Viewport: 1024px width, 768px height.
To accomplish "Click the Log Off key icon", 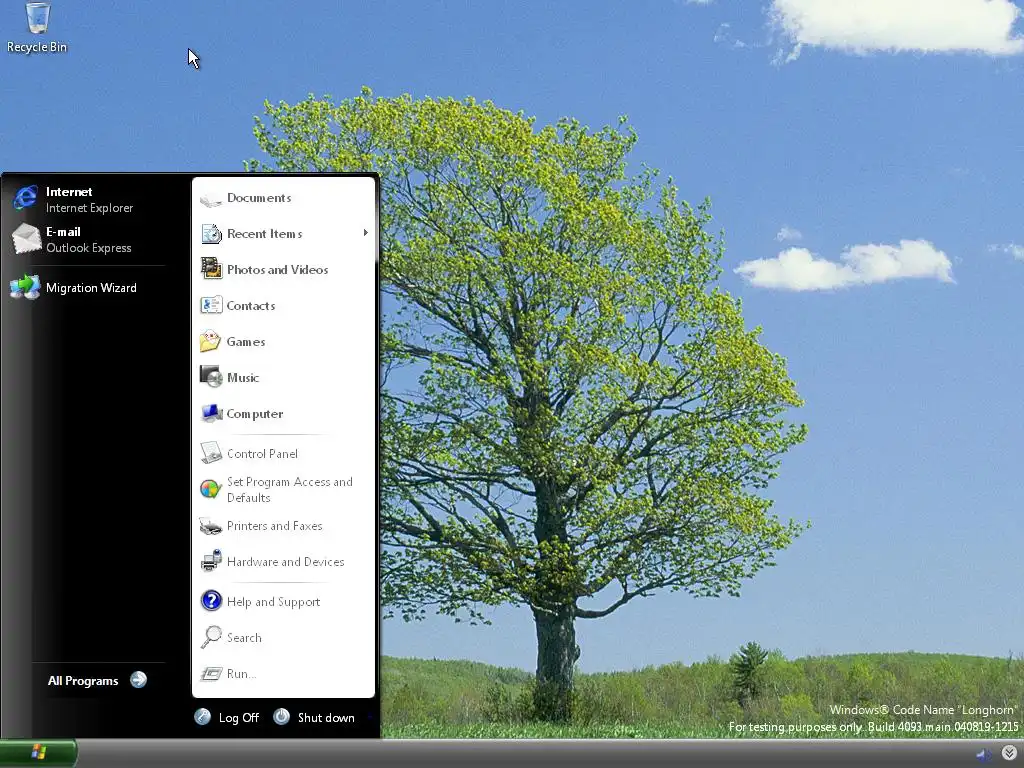I will tap(202, 717).
